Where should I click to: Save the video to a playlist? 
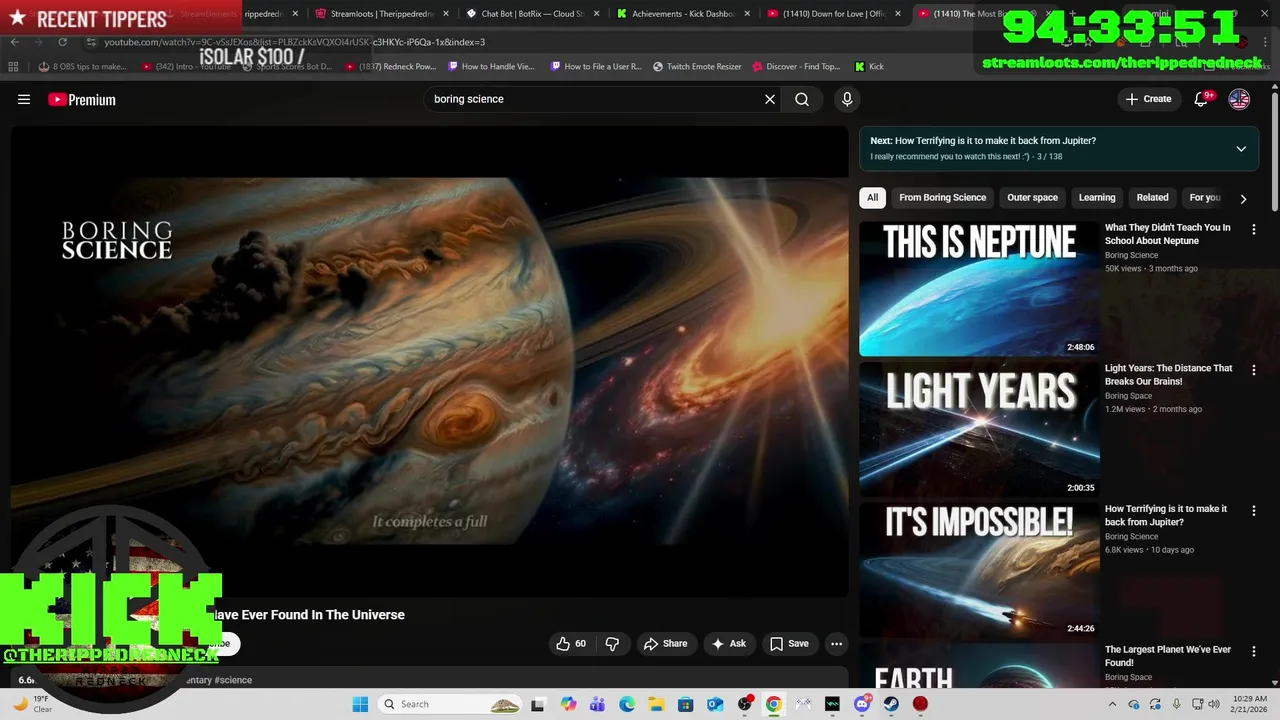(x=789, y=644)
